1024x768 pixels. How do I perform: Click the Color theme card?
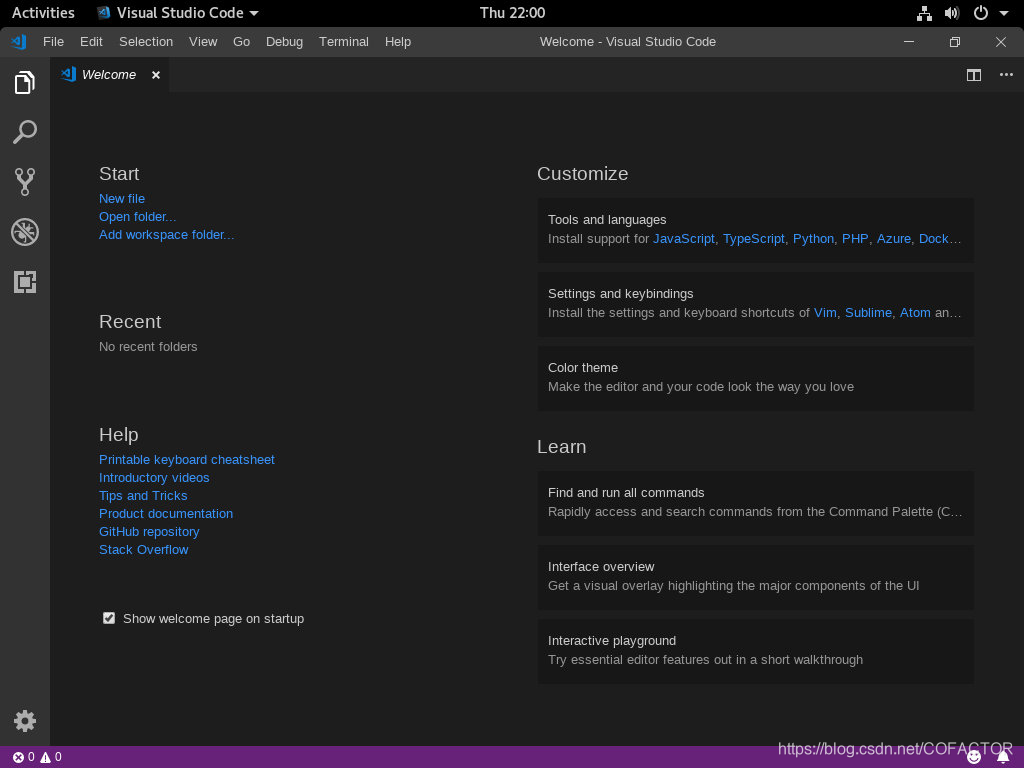[x=756, y=378]
